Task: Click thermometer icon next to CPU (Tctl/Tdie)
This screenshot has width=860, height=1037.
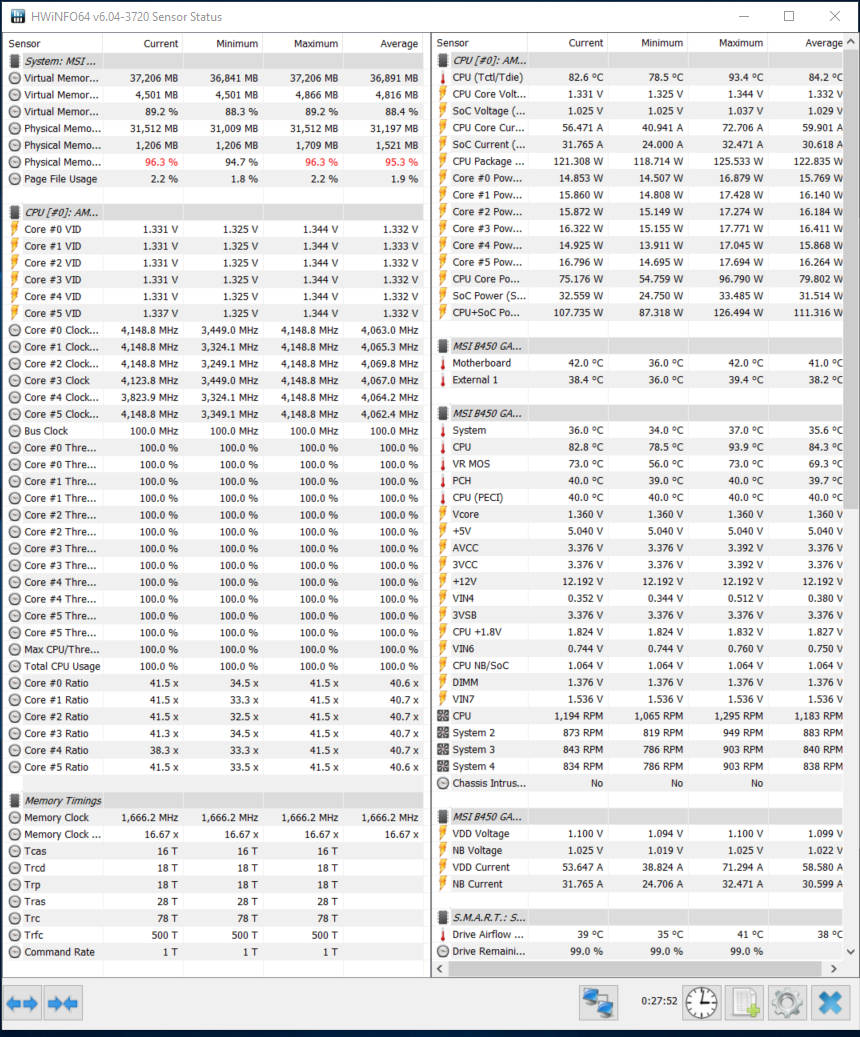Action: 443,77
